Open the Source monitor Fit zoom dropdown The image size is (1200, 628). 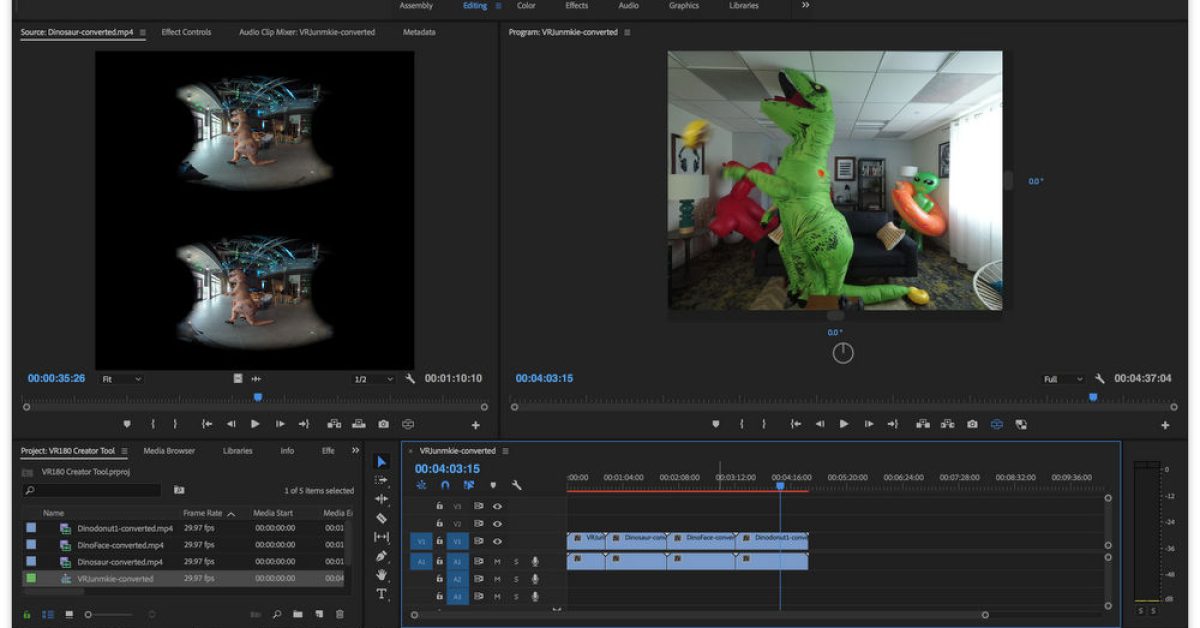tap(122, 379)
